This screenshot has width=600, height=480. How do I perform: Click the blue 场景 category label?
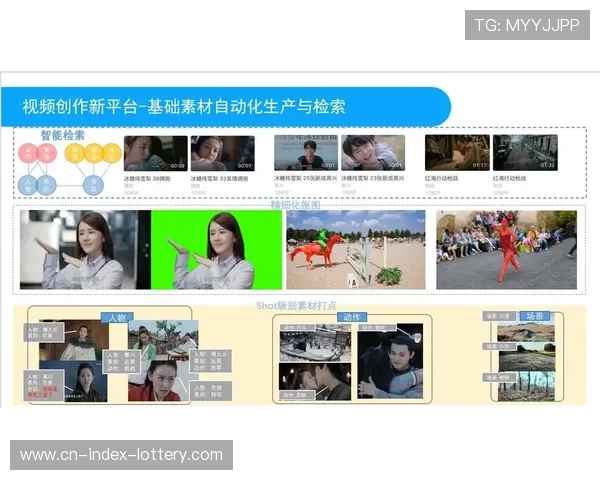(535, 316)
